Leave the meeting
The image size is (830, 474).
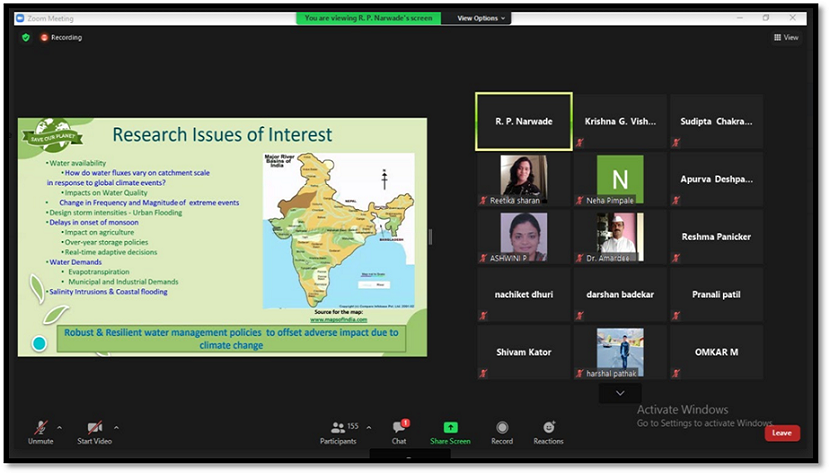[x=781, y=433]
